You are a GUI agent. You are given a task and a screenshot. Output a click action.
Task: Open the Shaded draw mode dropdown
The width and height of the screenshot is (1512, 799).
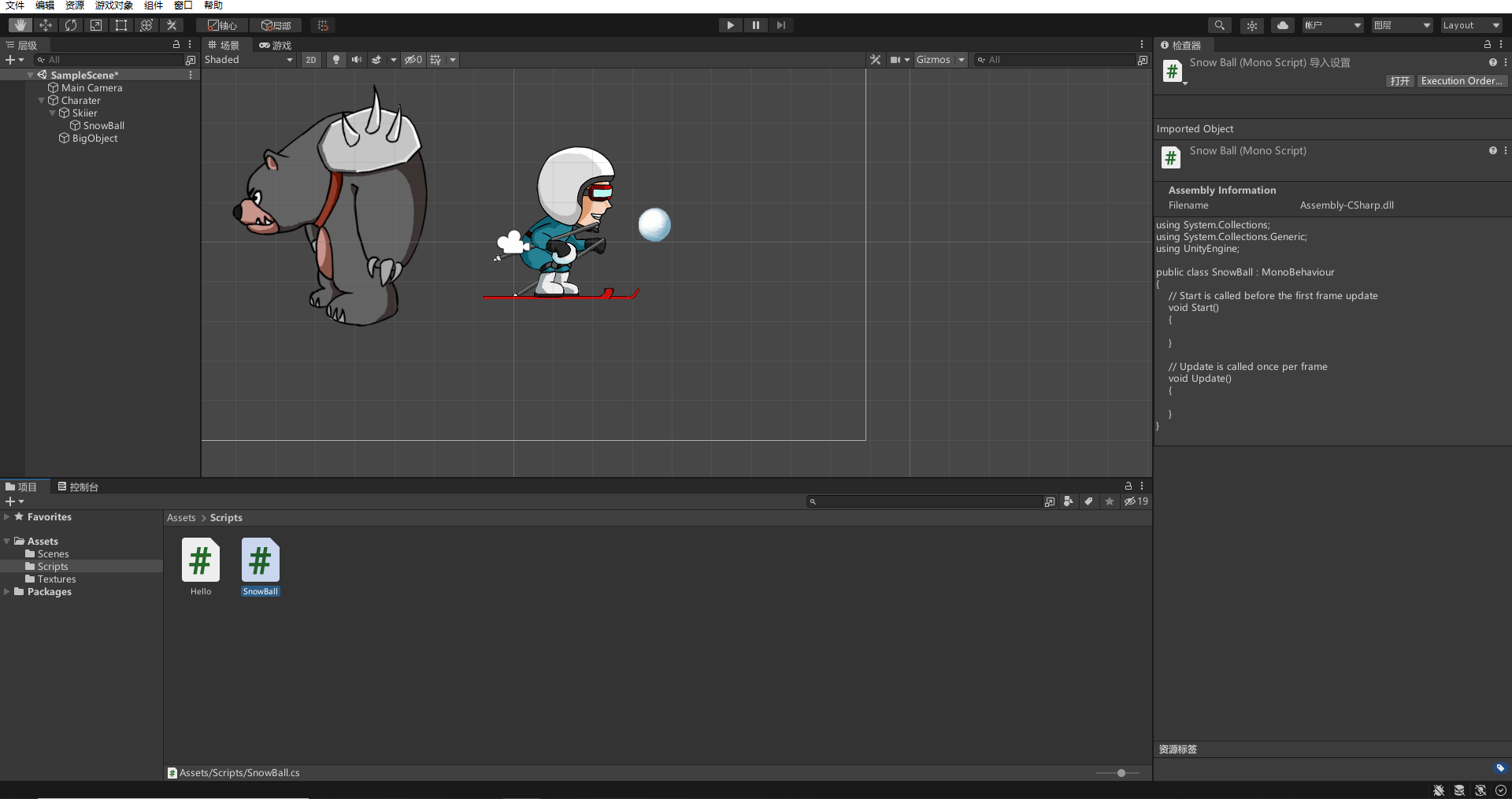[249, 60]
